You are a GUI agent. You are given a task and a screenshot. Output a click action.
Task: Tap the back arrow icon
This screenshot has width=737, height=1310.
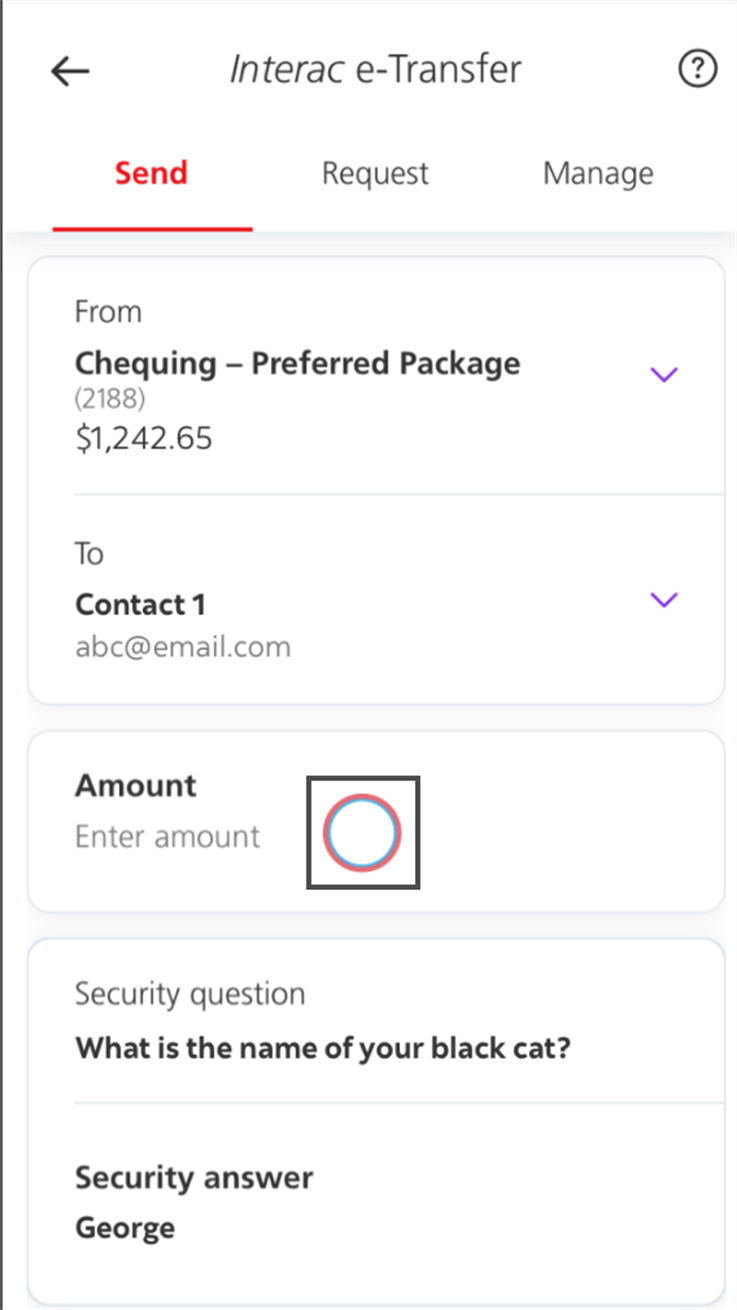click(x=70, y=71)
